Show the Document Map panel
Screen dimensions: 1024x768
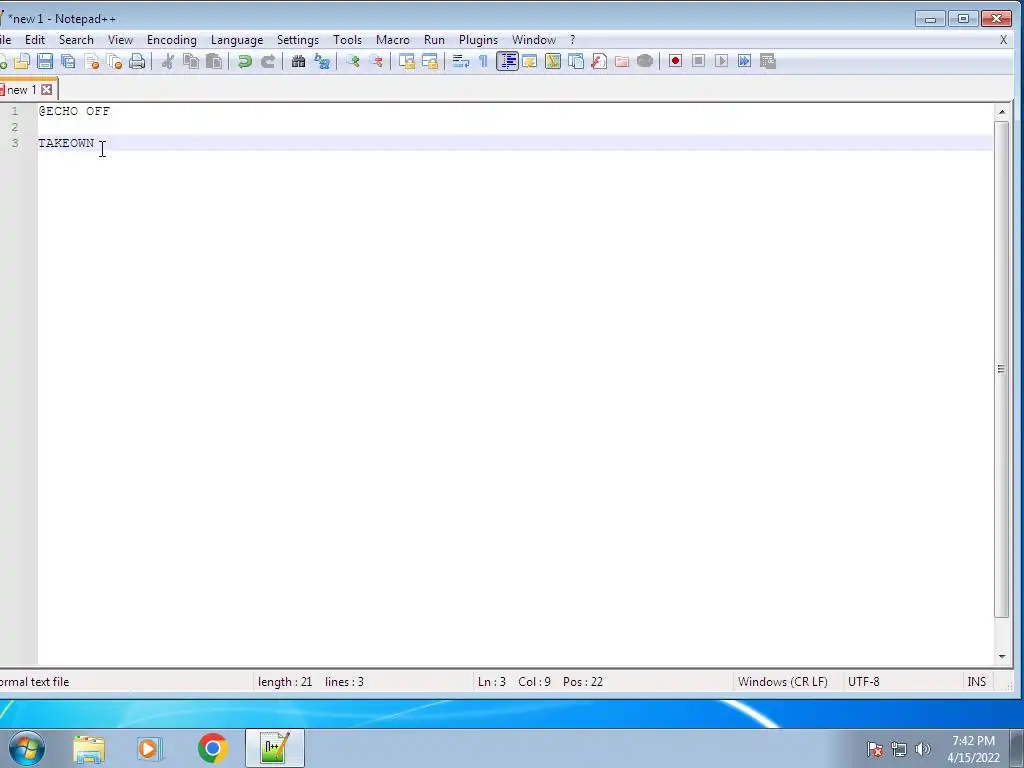(x=553, y=61)
